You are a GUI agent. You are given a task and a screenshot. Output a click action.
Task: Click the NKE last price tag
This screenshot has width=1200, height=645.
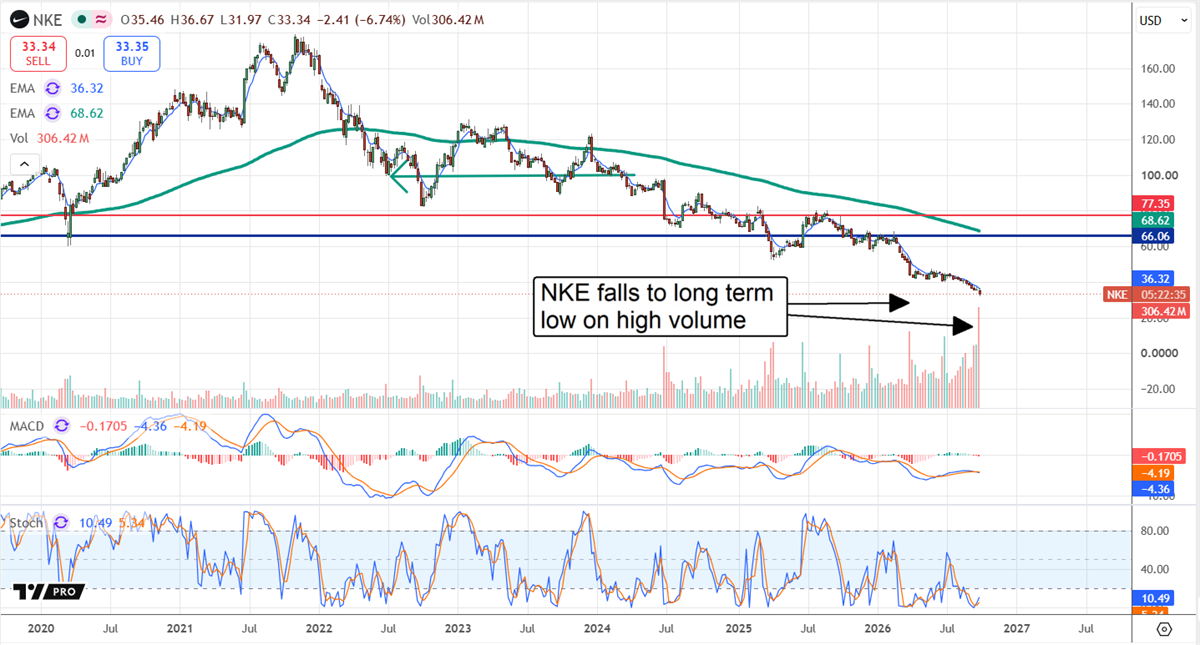pos(1117,294)
